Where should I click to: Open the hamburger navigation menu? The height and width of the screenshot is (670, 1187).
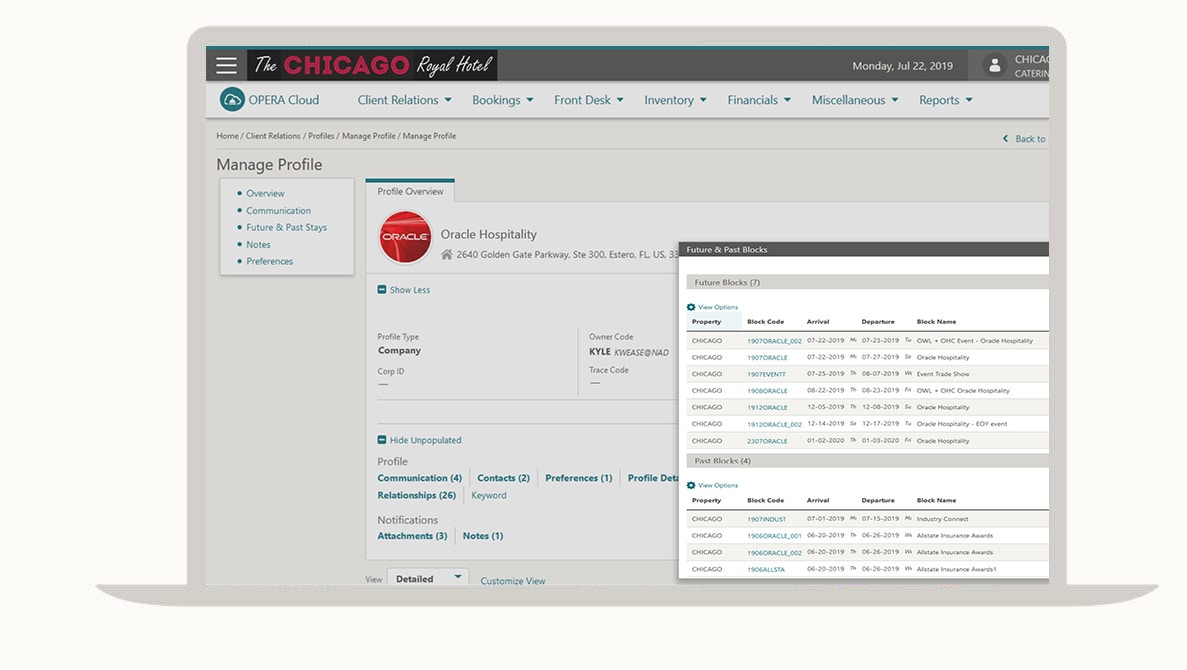[227, 66]
